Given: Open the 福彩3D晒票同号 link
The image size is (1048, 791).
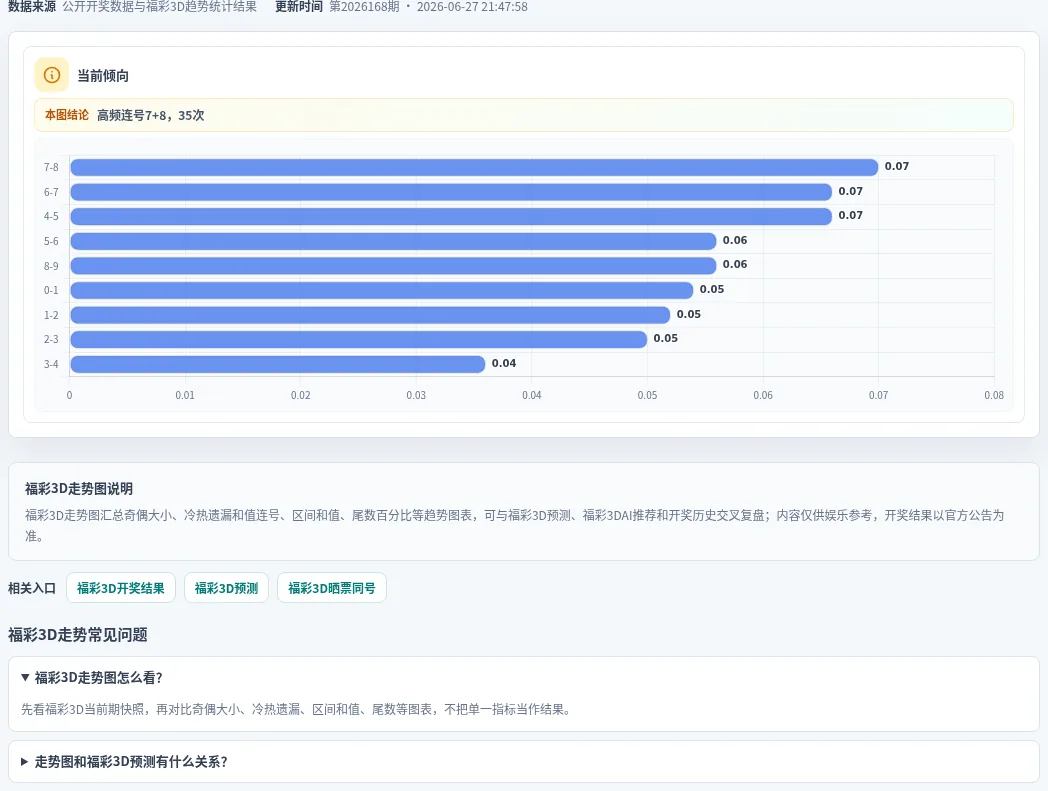Looking at the screenshot, I should [332, 588].
